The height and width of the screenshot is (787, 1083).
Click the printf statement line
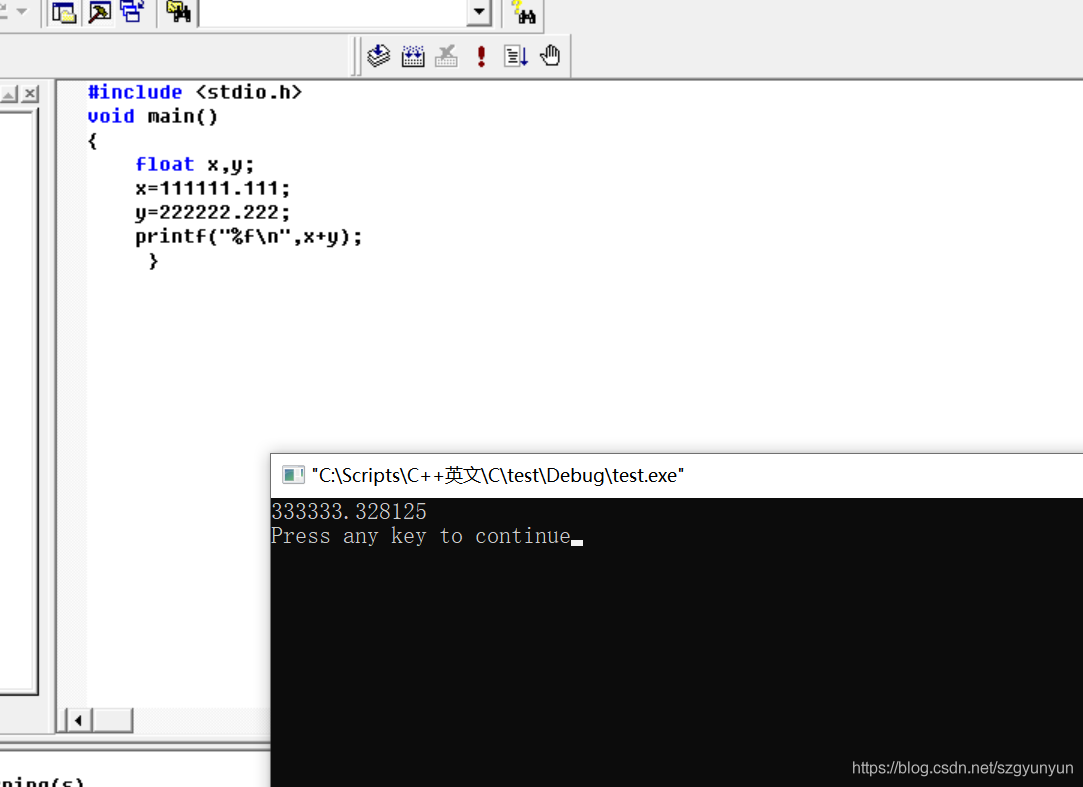point(249,236)
